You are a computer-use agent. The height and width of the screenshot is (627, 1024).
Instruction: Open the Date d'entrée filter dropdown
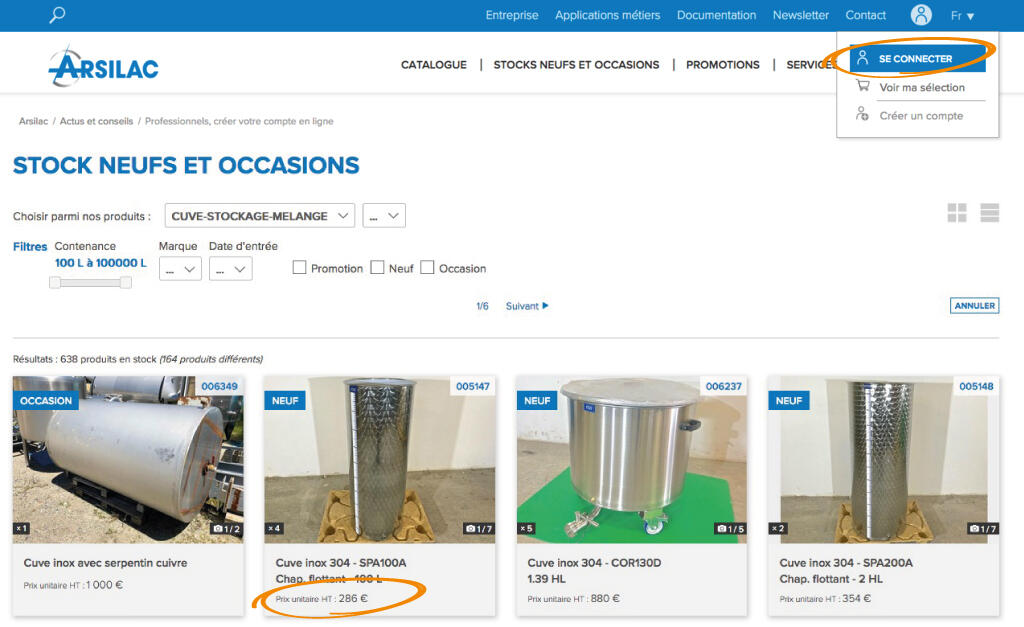[231, 268]
